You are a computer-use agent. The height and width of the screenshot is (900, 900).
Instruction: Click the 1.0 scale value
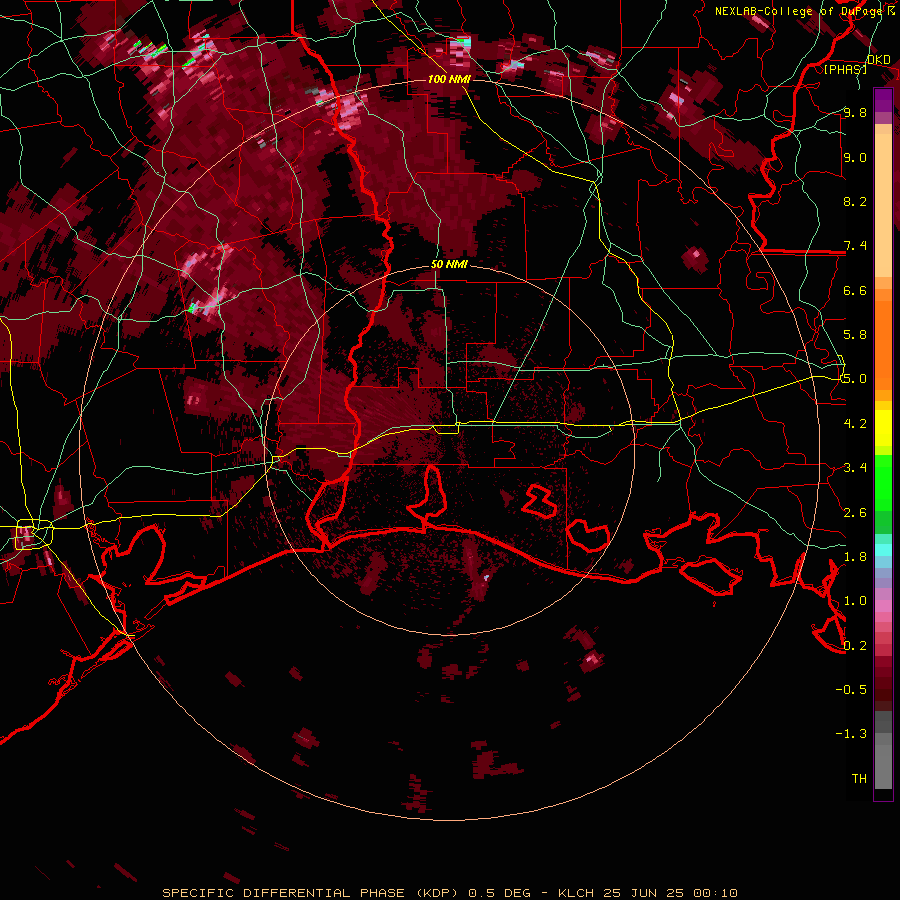pyautogui.click(x=855, y=601)
